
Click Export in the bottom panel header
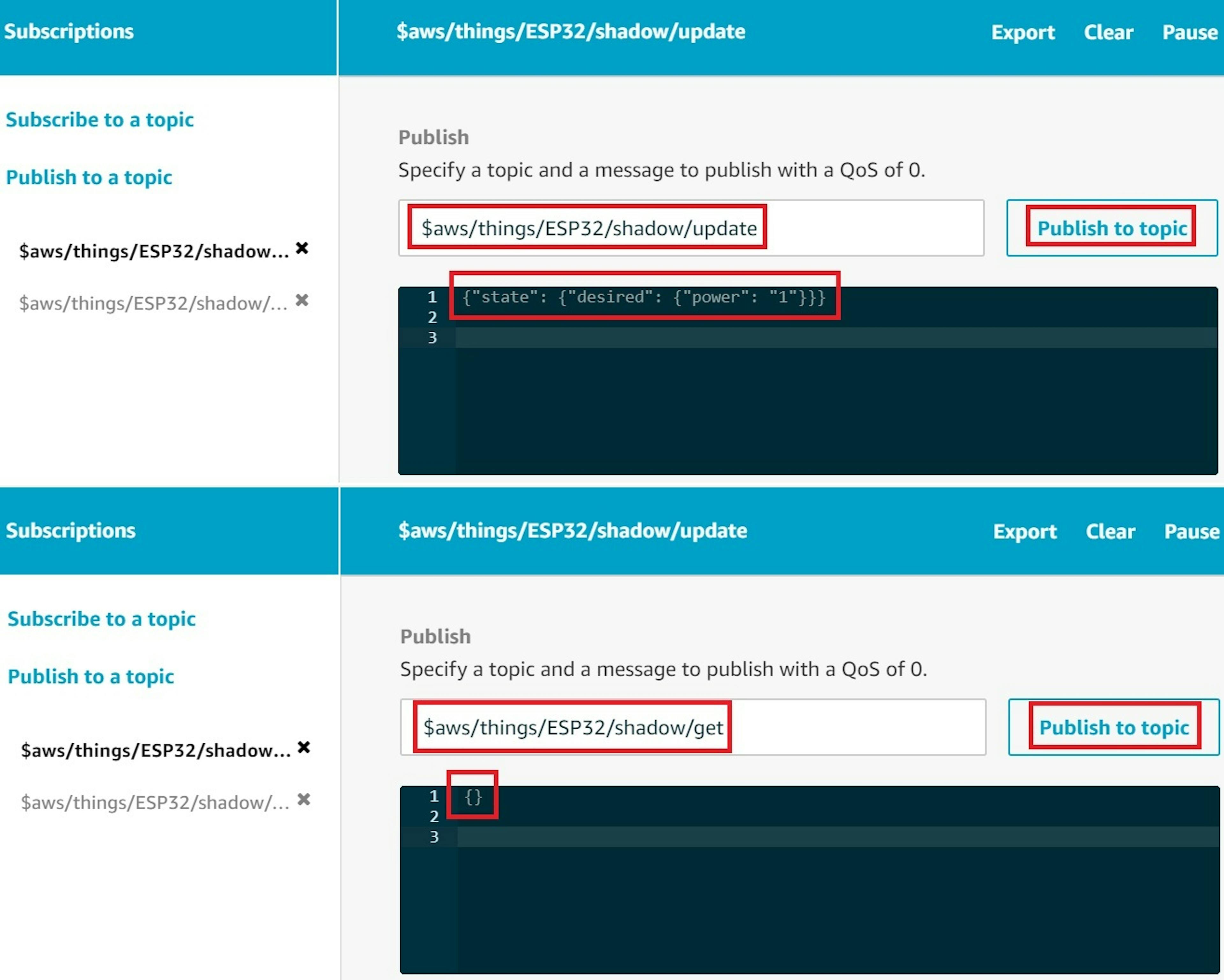coord(1025,532)
